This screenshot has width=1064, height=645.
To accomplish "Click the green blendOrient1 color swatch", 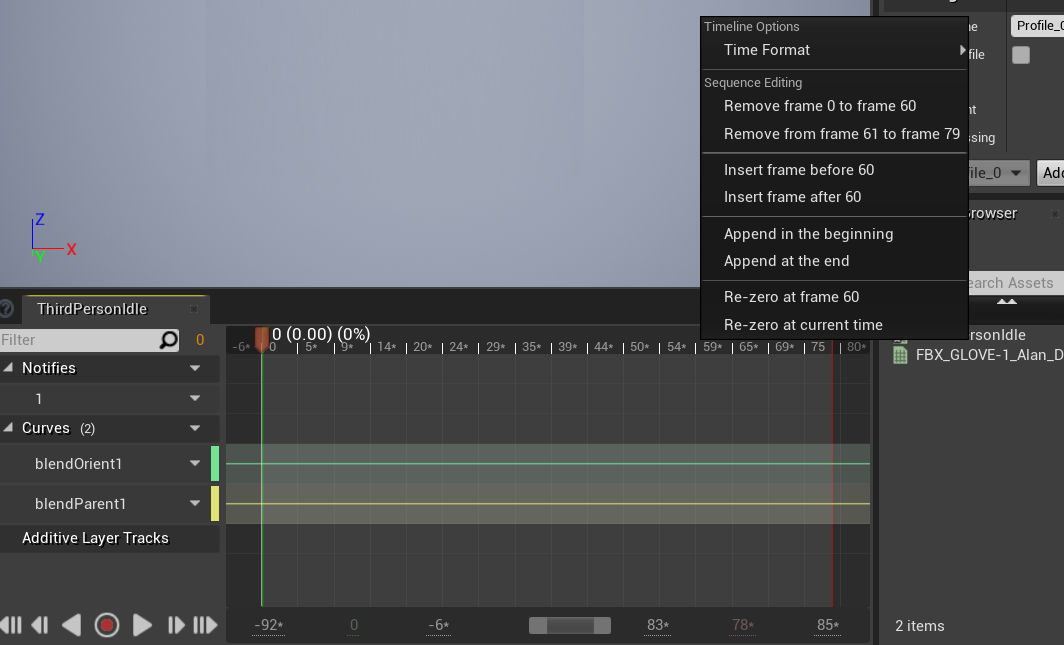I will coord(214,463).
